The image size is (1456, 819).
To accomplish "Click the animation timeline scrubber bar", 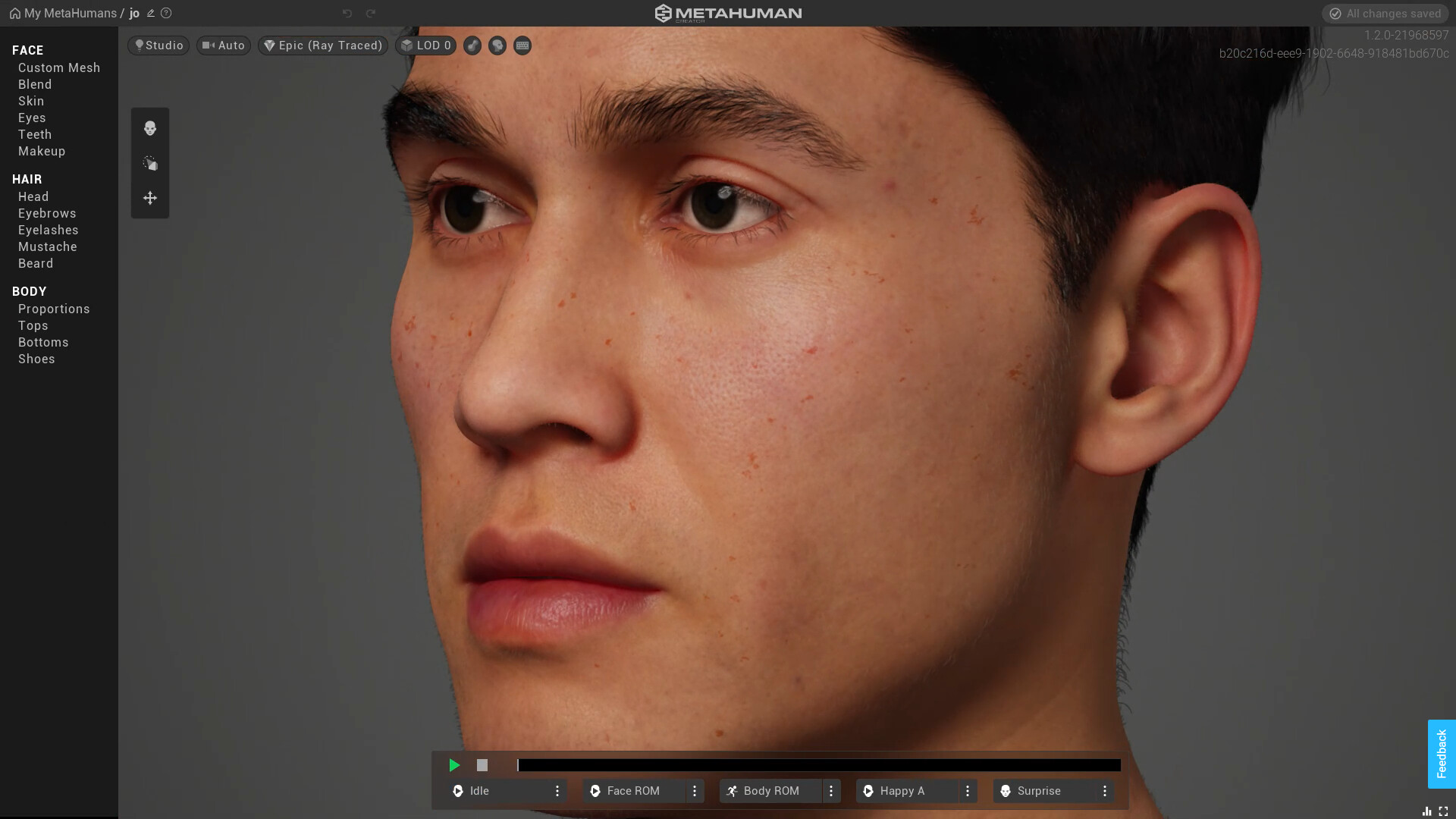I will coord(819,765).
